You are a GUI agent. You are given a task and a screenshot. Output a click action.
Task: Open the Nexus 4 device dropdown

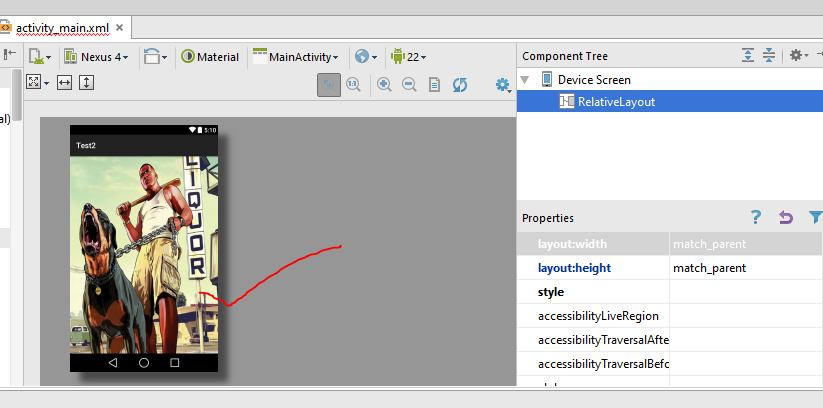97,57
